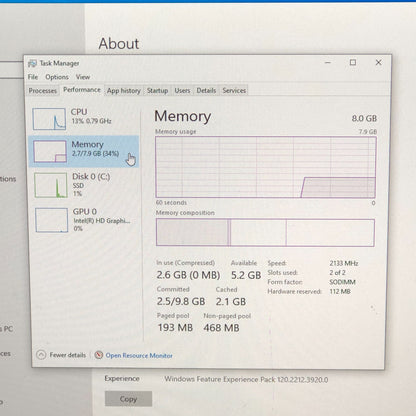Image resolution: width=416 pixels, height=416 pixels.
Task: Switch to the Startup tab
Action: coord(157,91)
